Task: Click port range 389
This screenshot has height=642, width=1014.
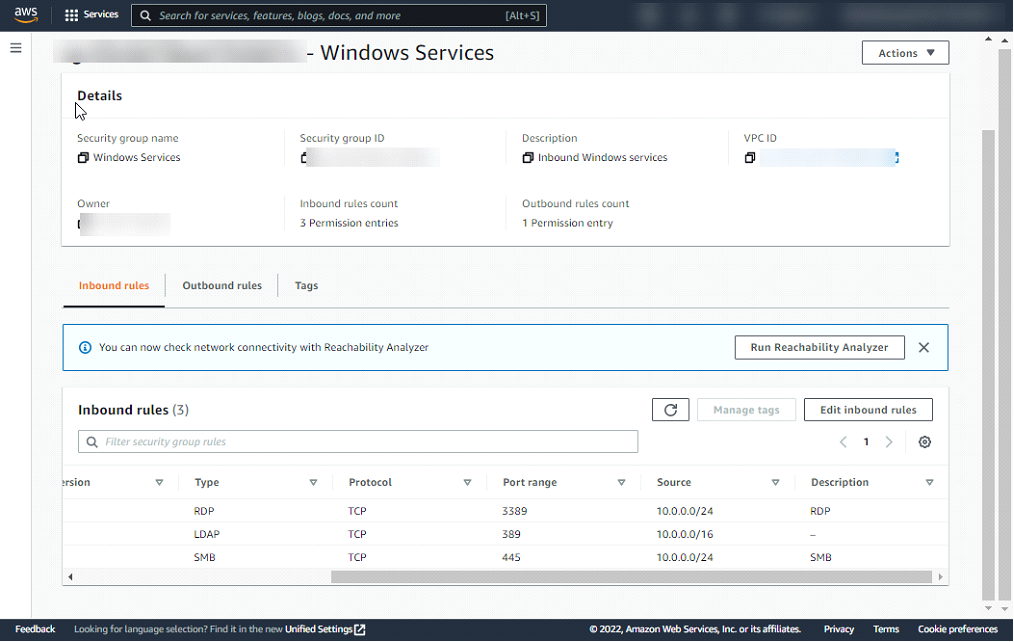Action: coord(511,535)
